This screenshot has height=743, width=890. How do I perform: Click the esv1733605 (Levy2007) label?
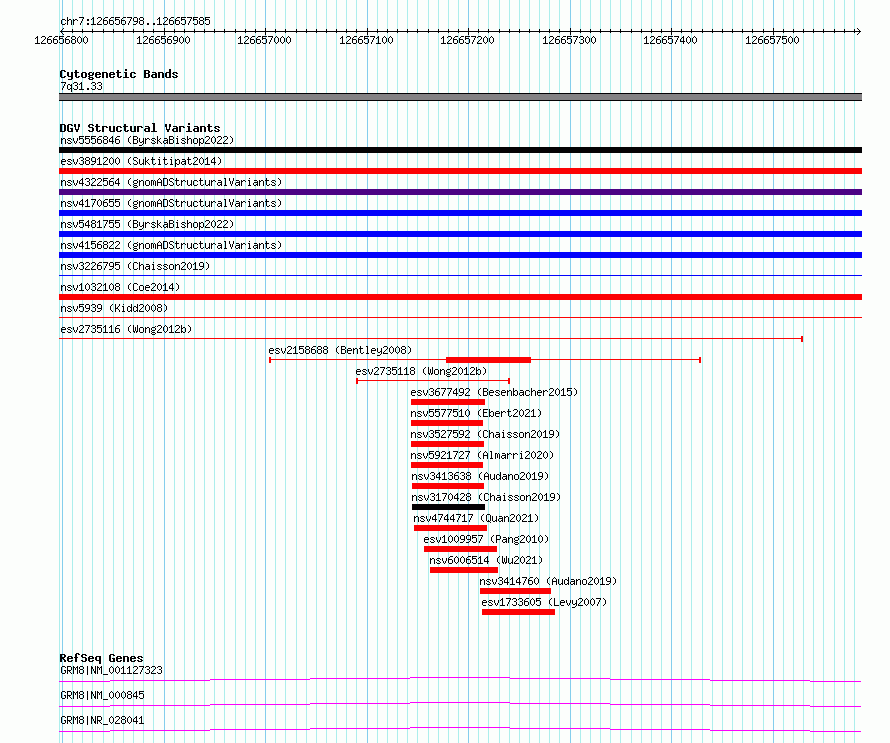[x=544, y=602]
